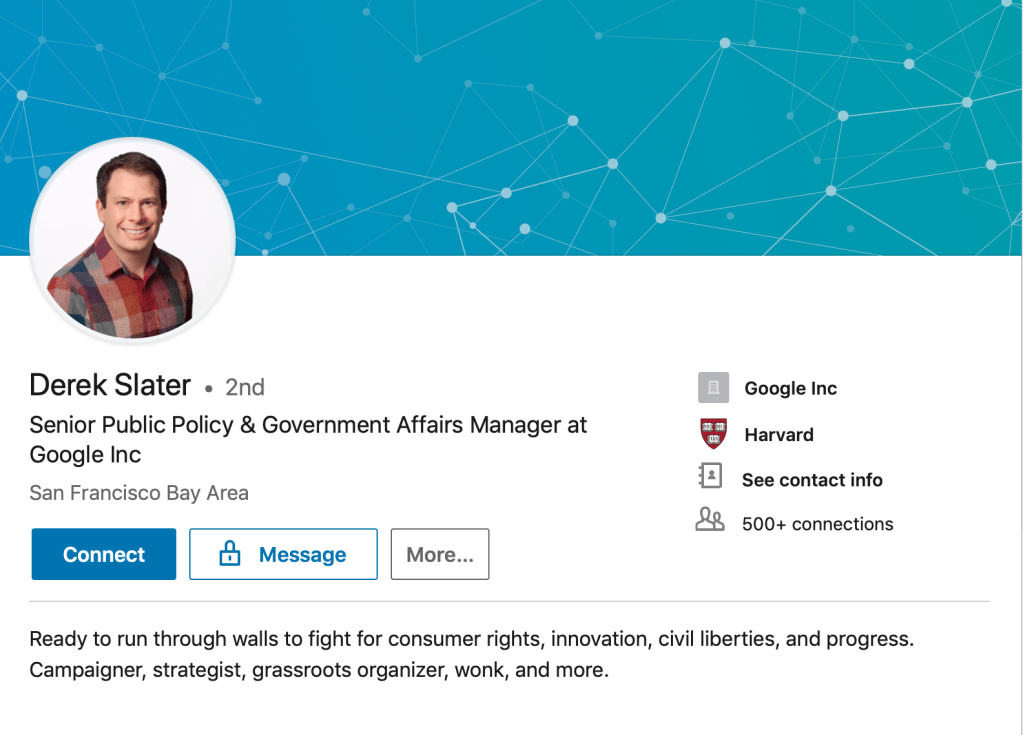Screen dimensions: 1023x735
Task: Click Derek Slater's name
Action: pos(110,385)
